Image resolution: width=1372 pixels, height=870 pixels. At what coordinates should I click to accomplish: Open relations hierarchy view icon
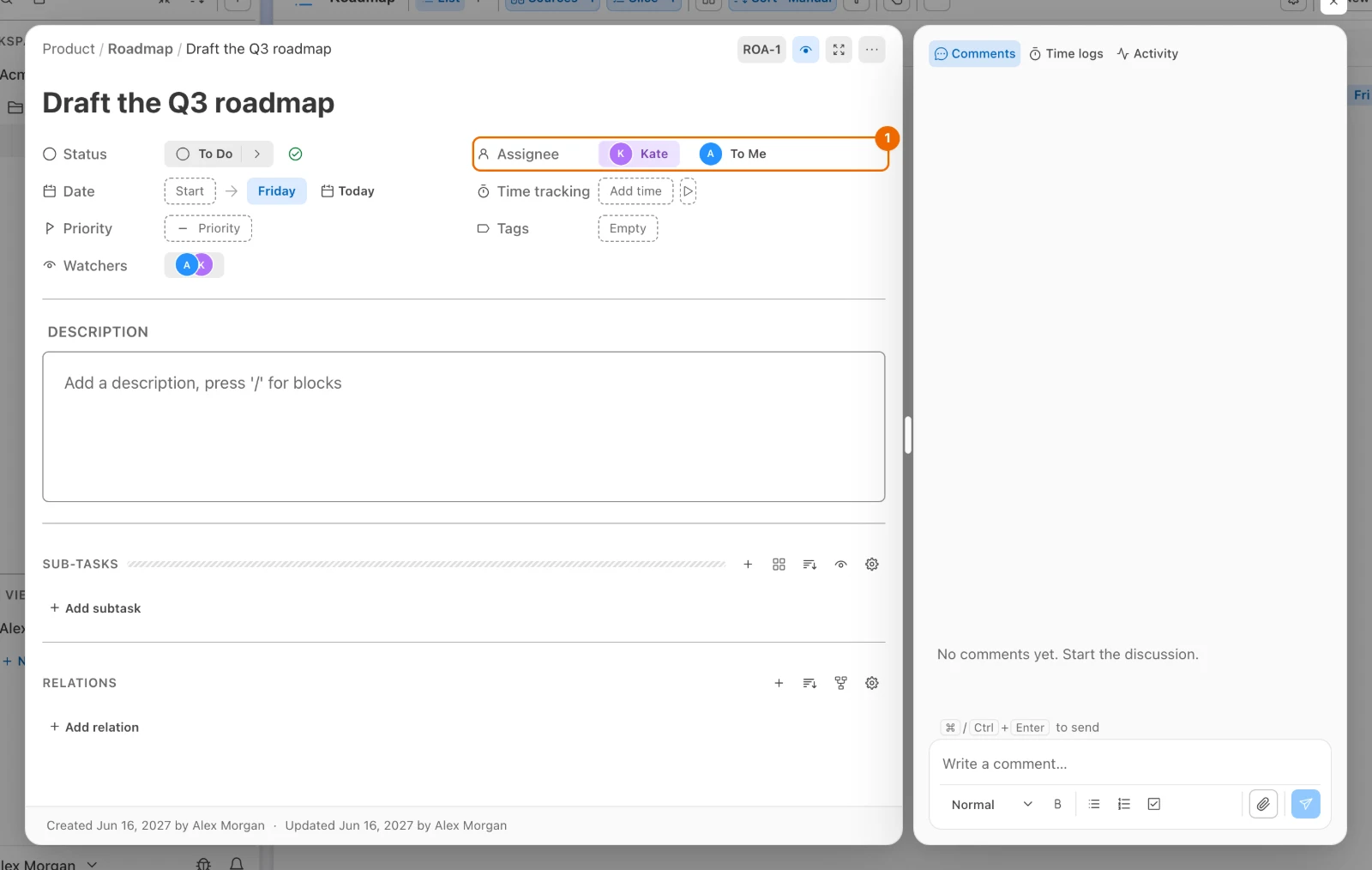pos(841,683)
